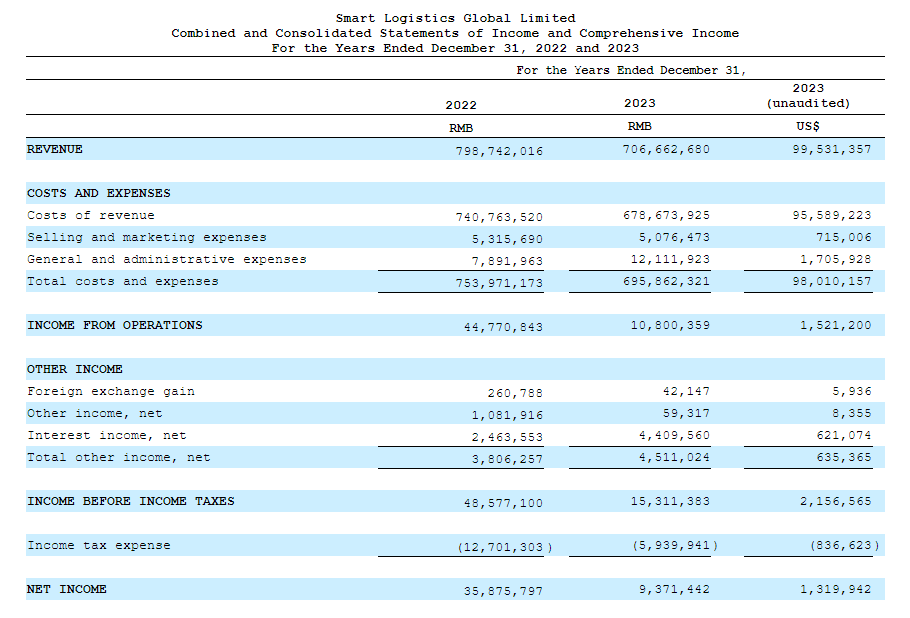Click the "2022" column header
The width and height of the screenshot is (910, 618).
point(461,105)
